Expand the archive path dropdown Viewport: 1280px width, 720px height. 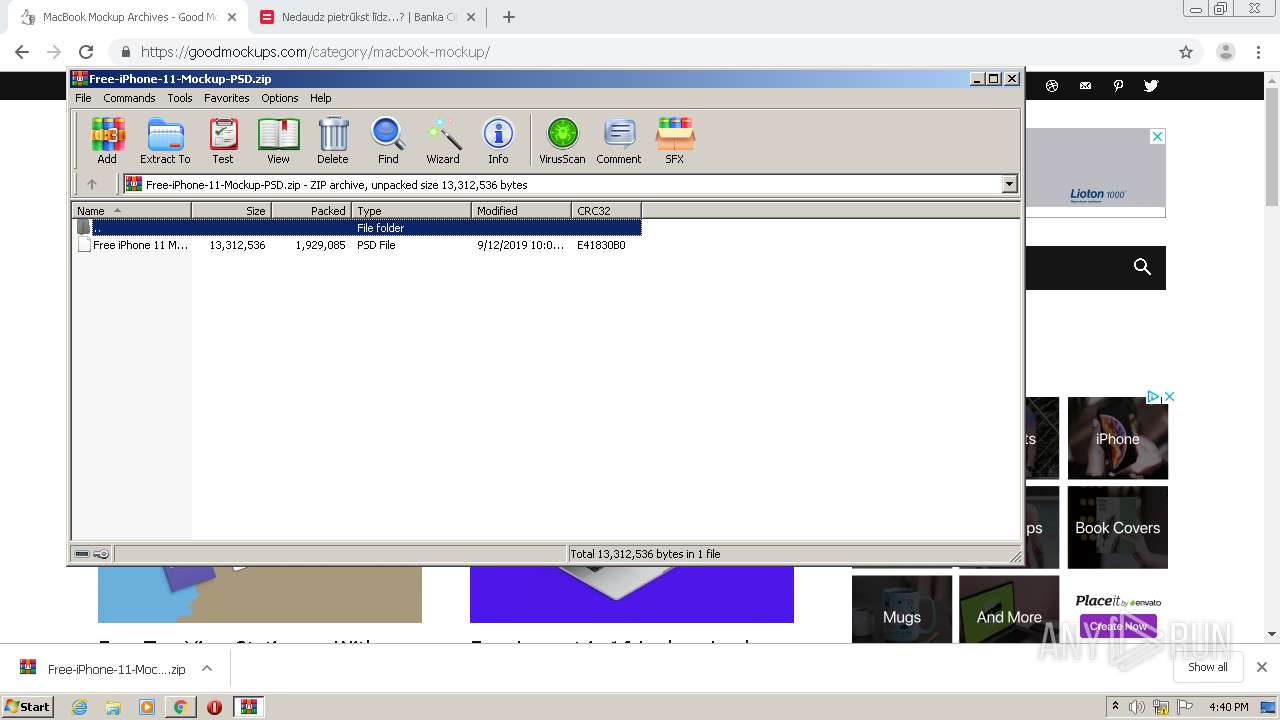(1009, 184)
